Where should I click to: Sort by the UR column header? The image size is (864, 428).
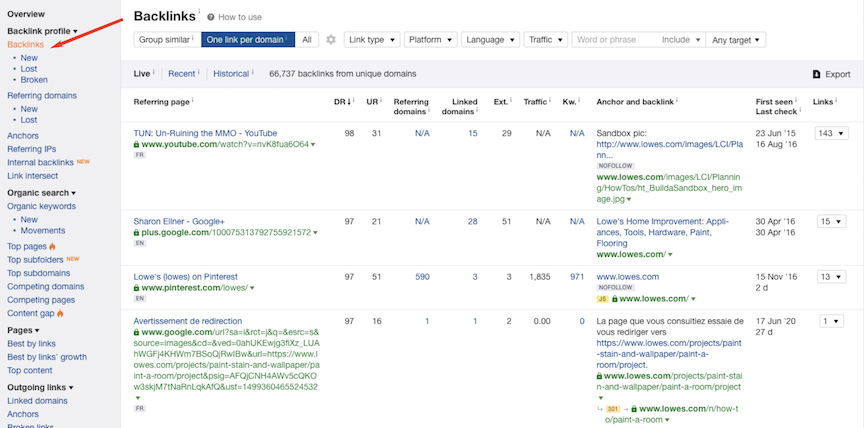click(x=374, y=102)
